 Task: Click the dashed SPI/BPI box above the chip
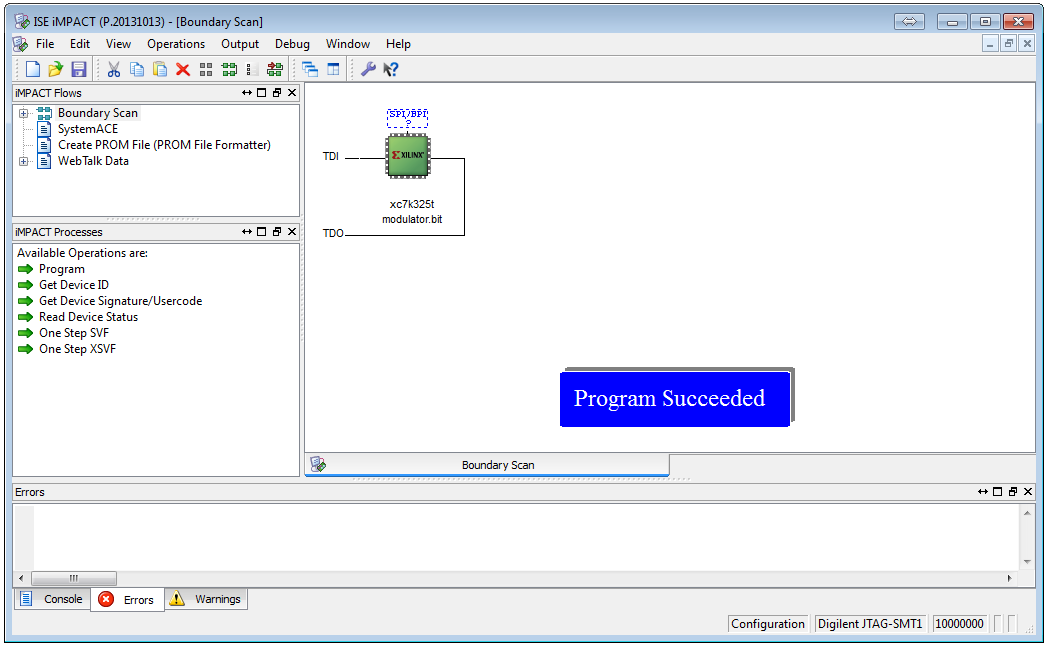pos(407,118)
